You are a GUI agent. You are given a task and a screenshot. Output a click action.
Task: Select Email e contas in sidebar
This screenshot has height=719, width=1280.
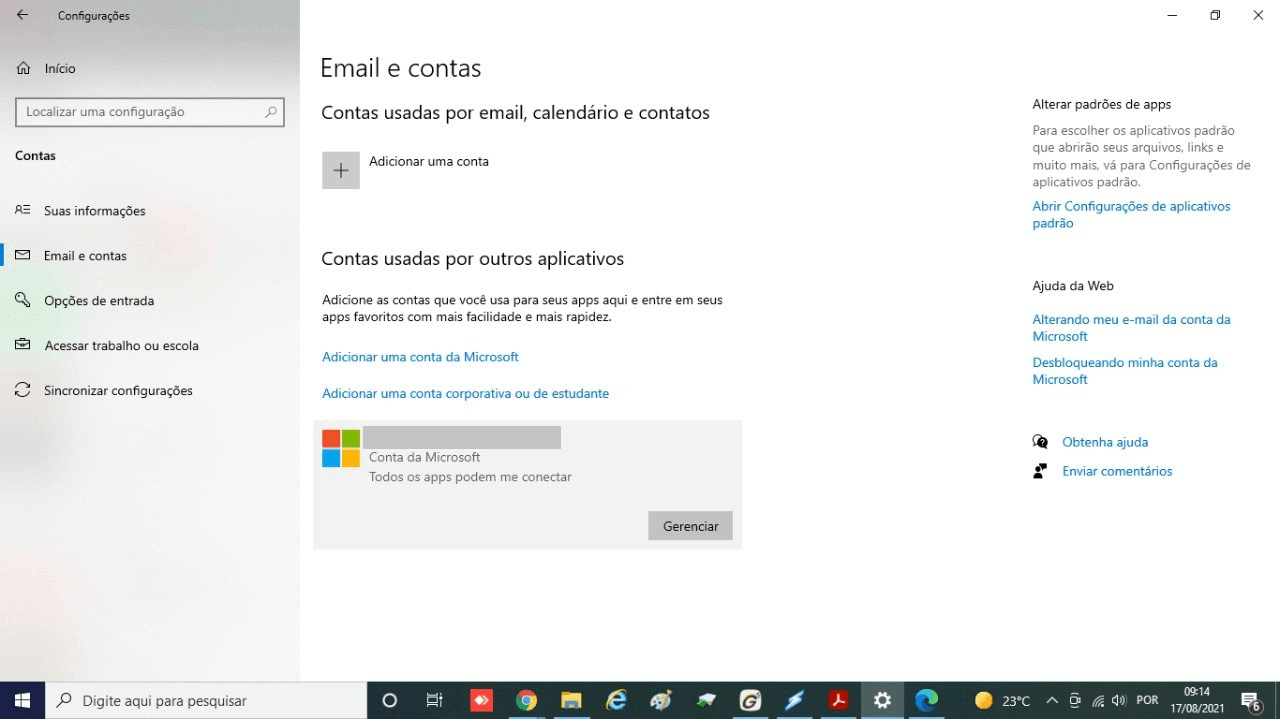click(x=85, y=256)
